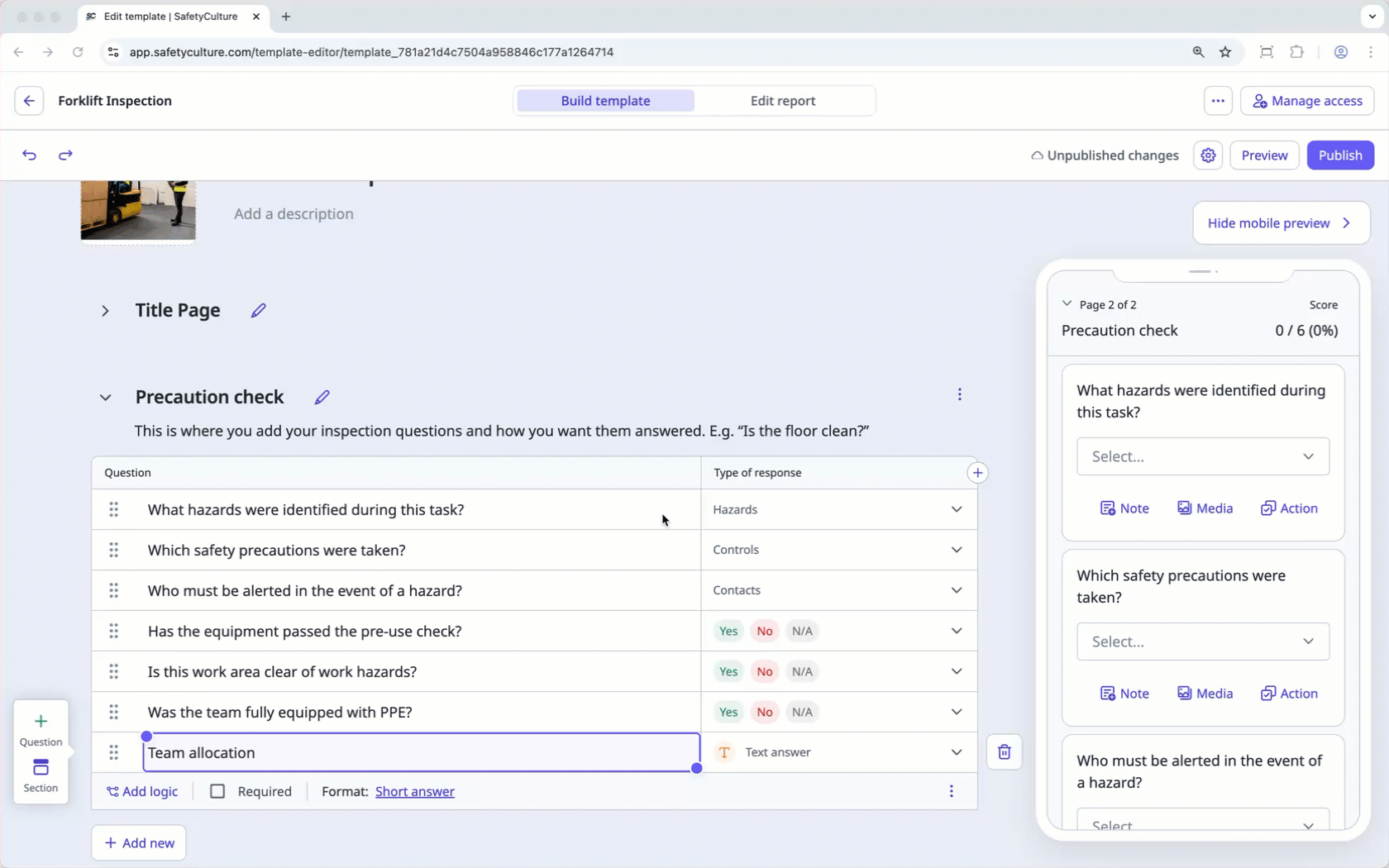Click Add logic for Team allocation
The image size is (1389, 868).
(x=142, y=792)
